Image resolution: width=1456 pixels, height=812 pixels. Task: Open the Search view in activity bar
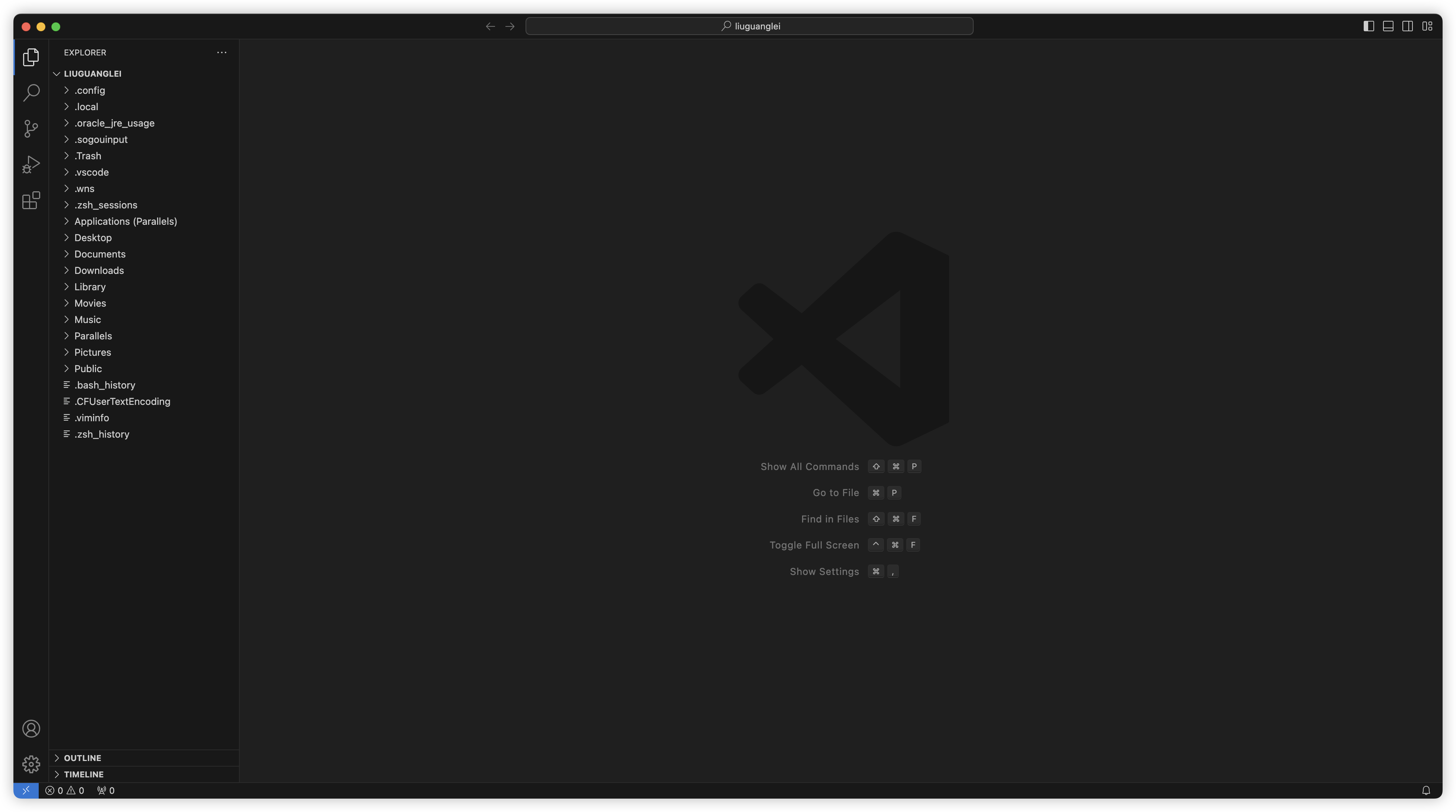pos(31,93)
